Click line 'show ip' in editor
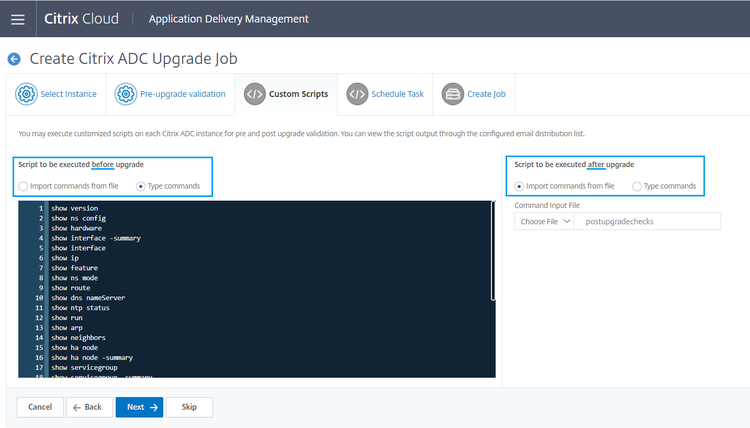This screenshot has width=750, height=428. tap(65, 258)
